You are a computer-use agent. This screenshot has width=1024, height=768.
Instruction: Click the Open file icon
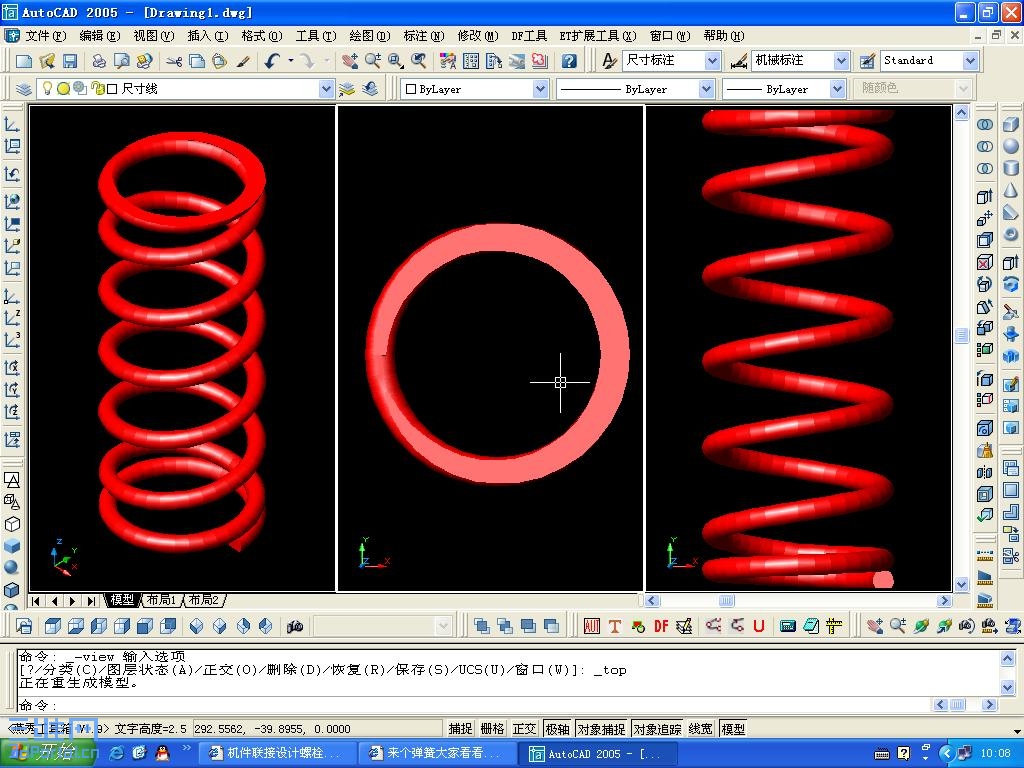click(47, 61)
